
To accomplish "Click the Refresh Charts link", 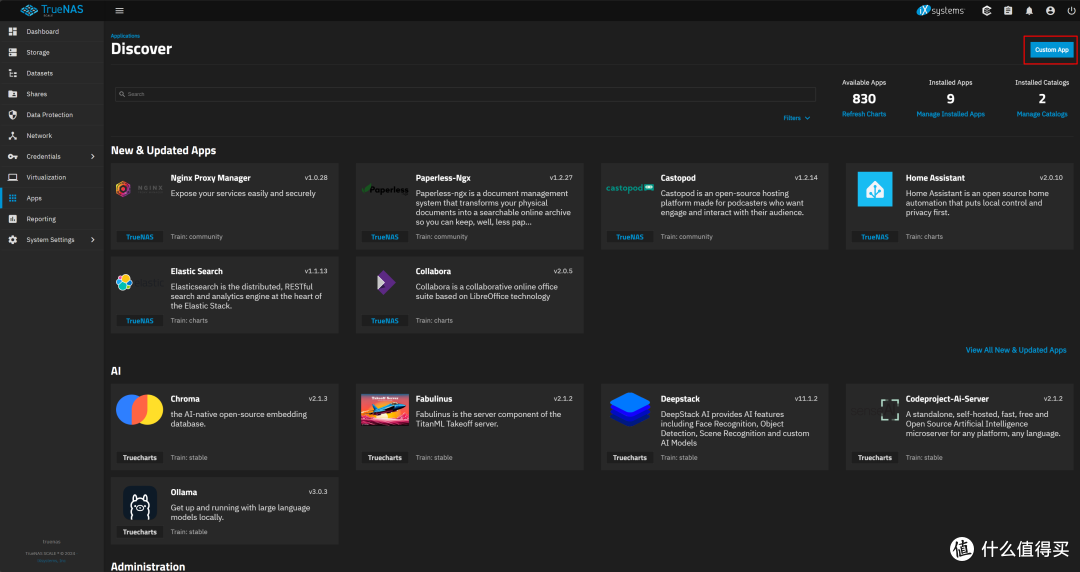I will pyautogui.click(x=864, y=114).
